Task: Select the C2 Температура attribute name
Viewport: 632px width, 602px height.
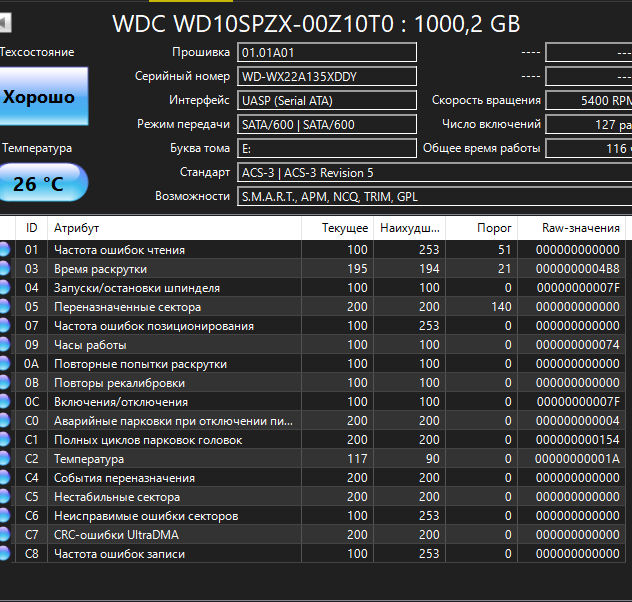Action: (x=89, y=459)
